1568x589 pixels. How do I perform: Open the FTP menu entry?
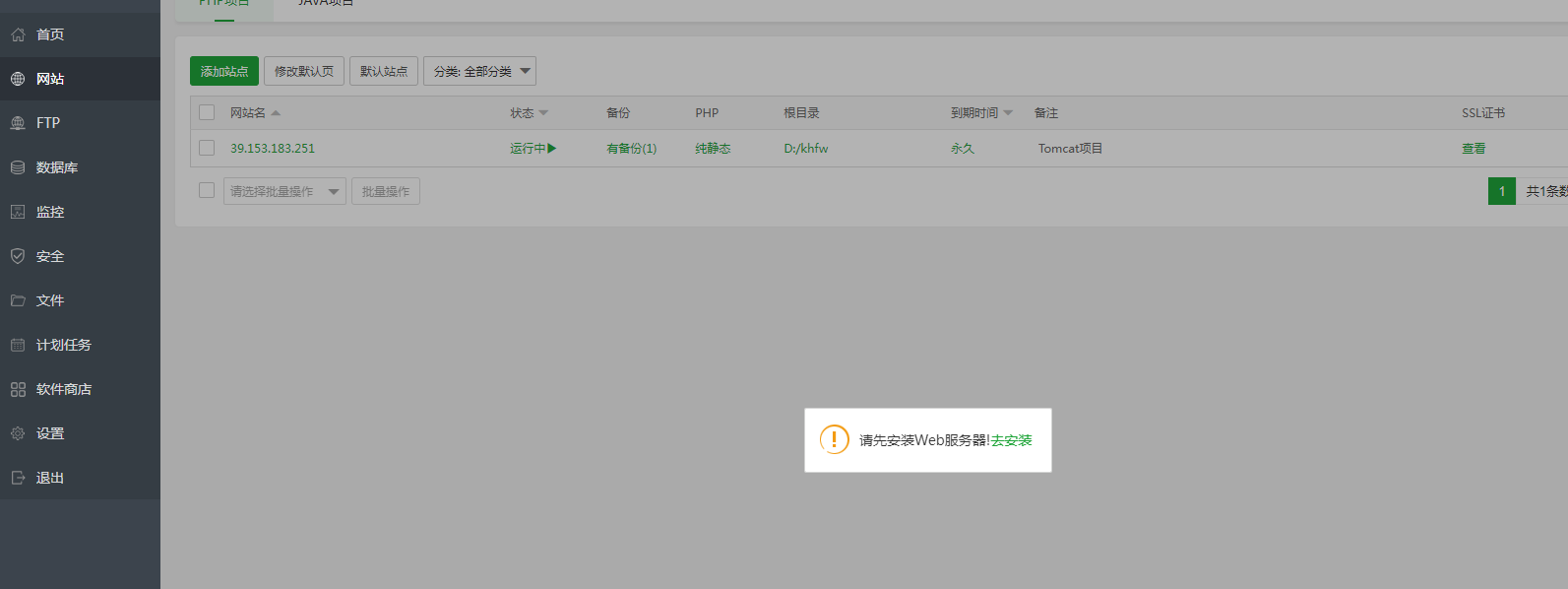[80, 123]
